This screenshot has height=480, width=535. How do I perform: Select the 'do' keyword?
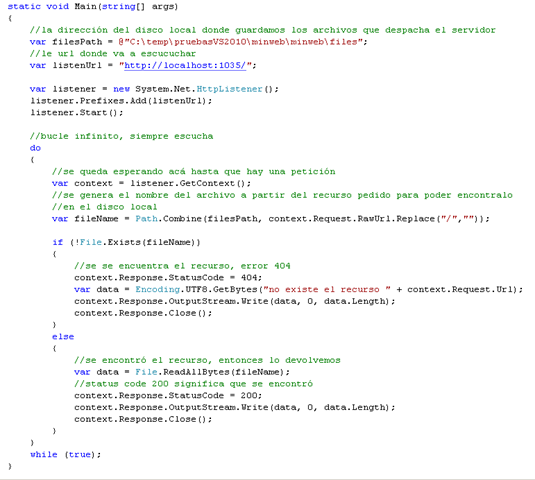point(35,148)
